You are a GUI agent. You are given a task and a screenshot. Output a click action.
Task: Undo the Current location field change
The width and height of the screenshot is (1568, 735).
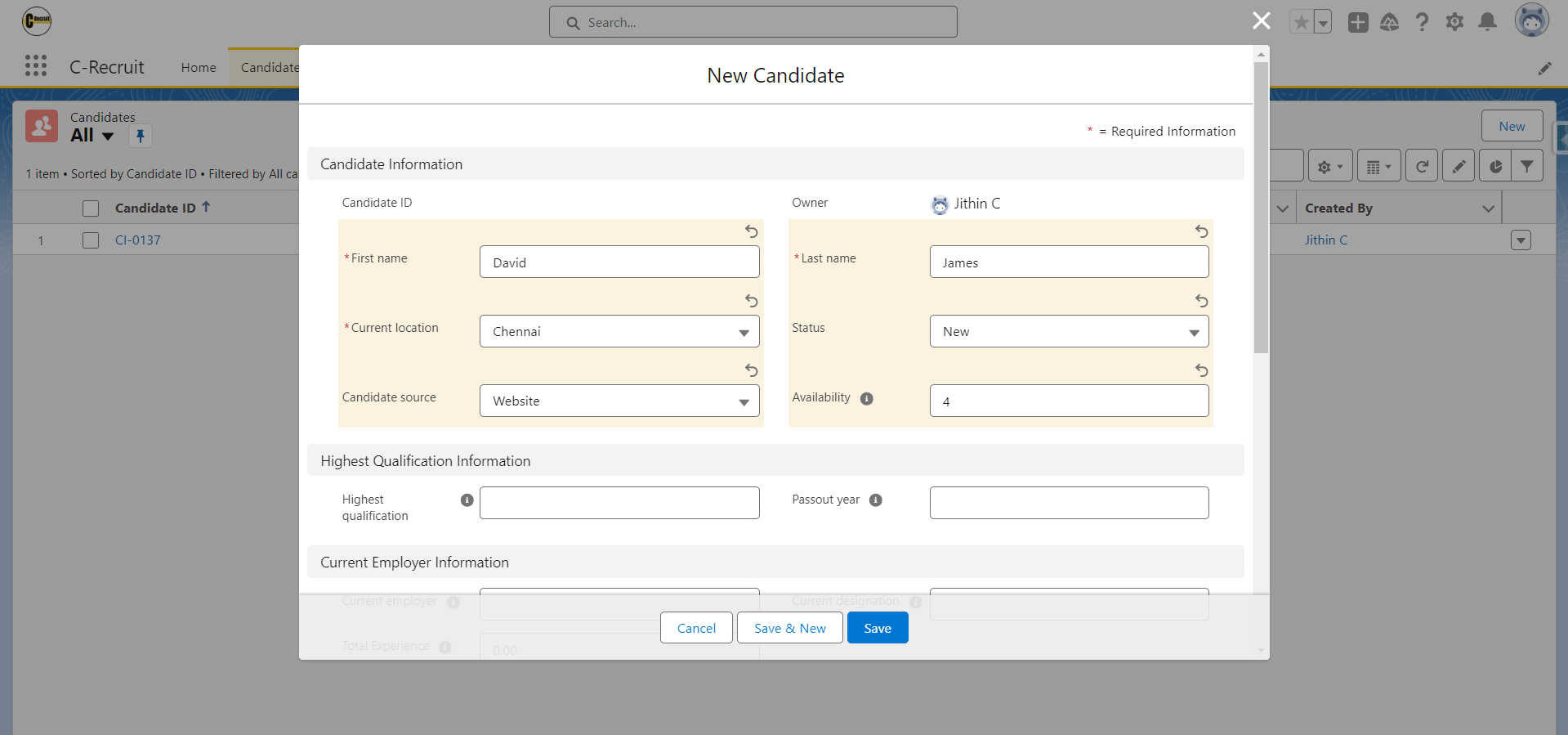click(752, 301)
